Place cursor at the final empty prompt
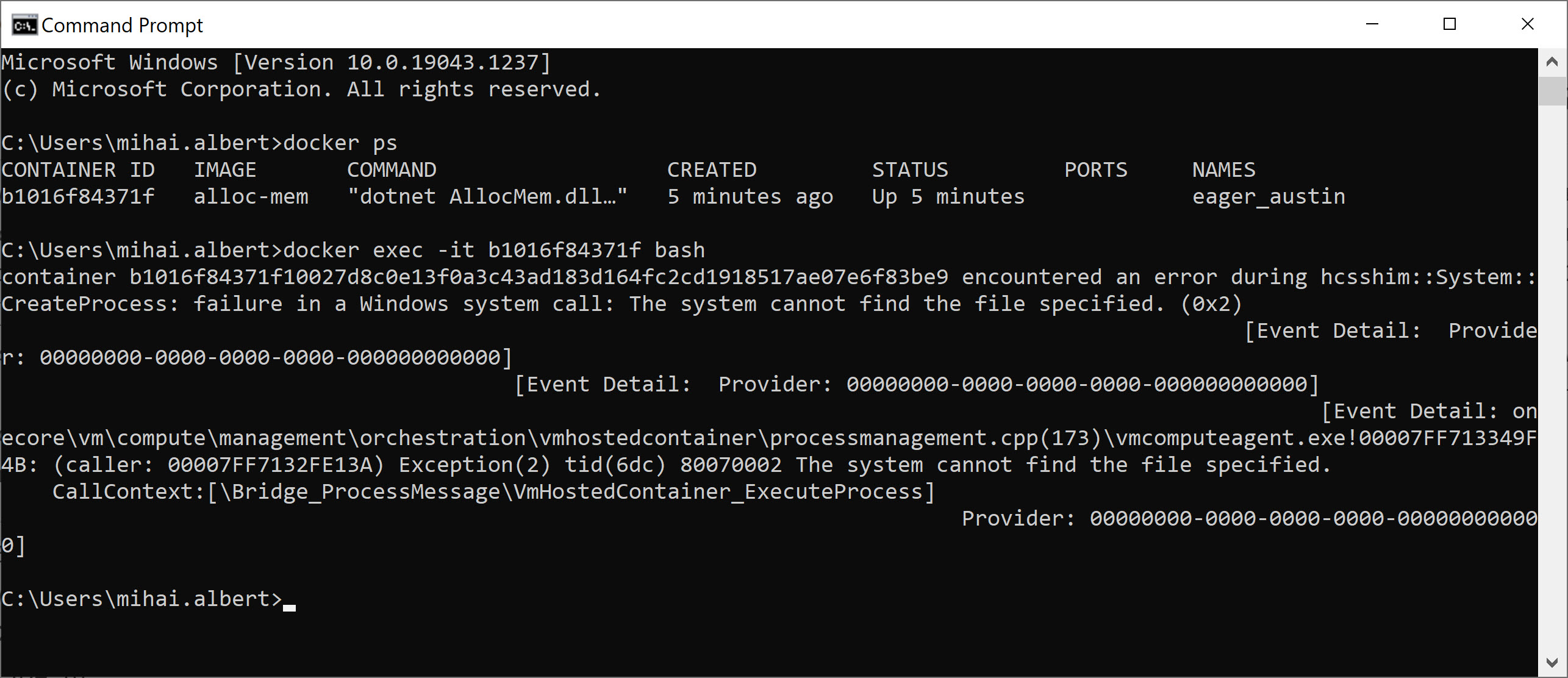Screen dimensions: 1568x678 tap(289, 599)
